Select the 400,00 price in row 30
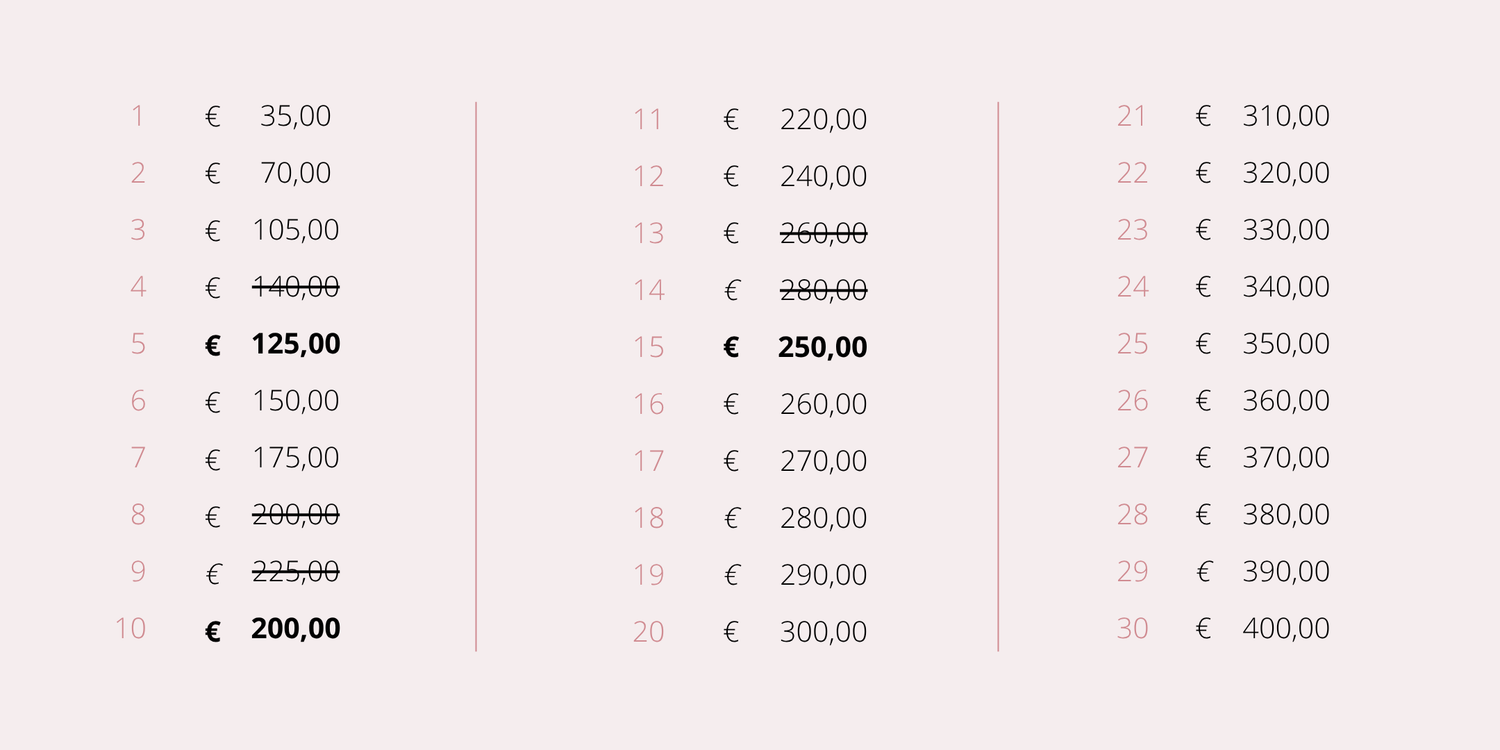Viewport: 1500px width, 750px height. (x=1286, y=630)
